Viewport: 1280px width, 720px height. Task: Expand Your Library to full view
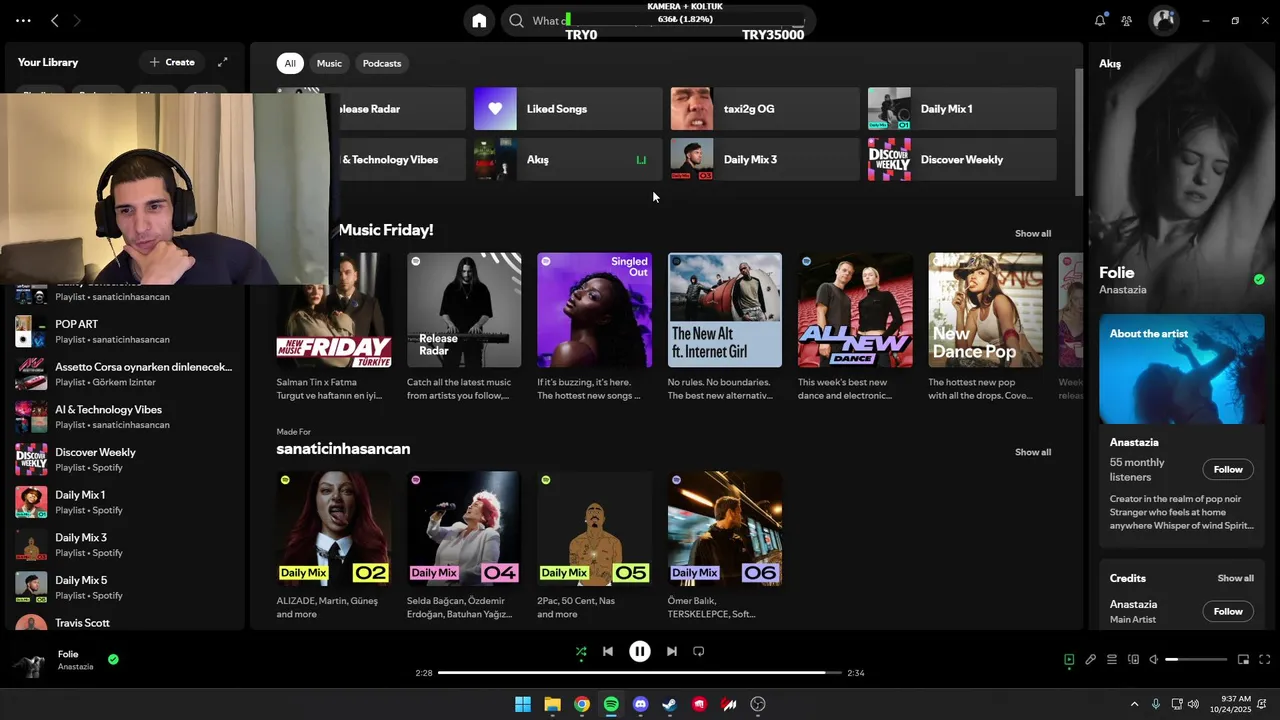tap(223, 62)
